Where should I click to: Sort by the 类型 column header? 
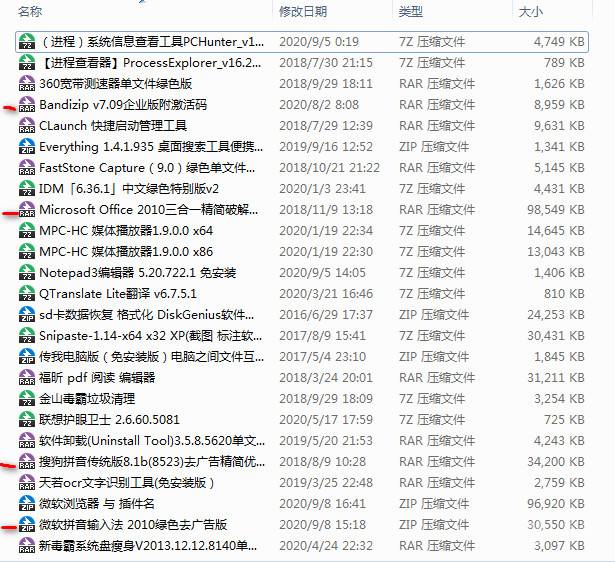(x=411, y=11)
